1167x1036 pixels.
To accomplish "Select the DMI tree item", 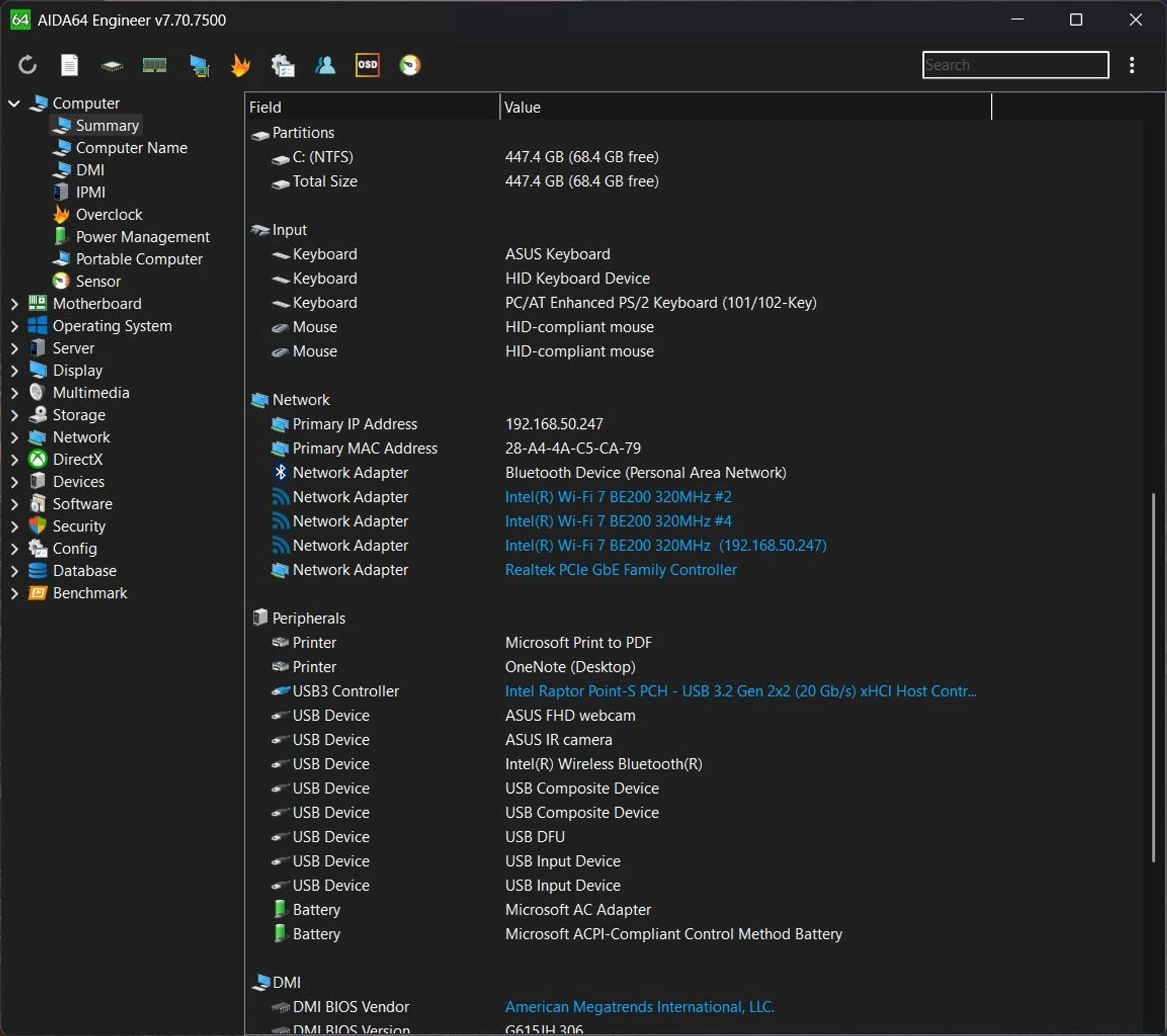I will point(90,170).
